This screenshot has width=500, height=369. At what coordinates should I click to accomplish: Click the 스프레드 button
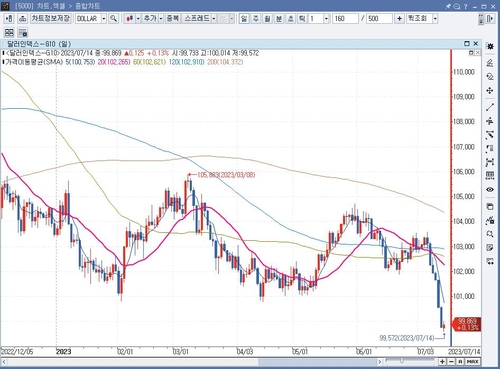197,19
